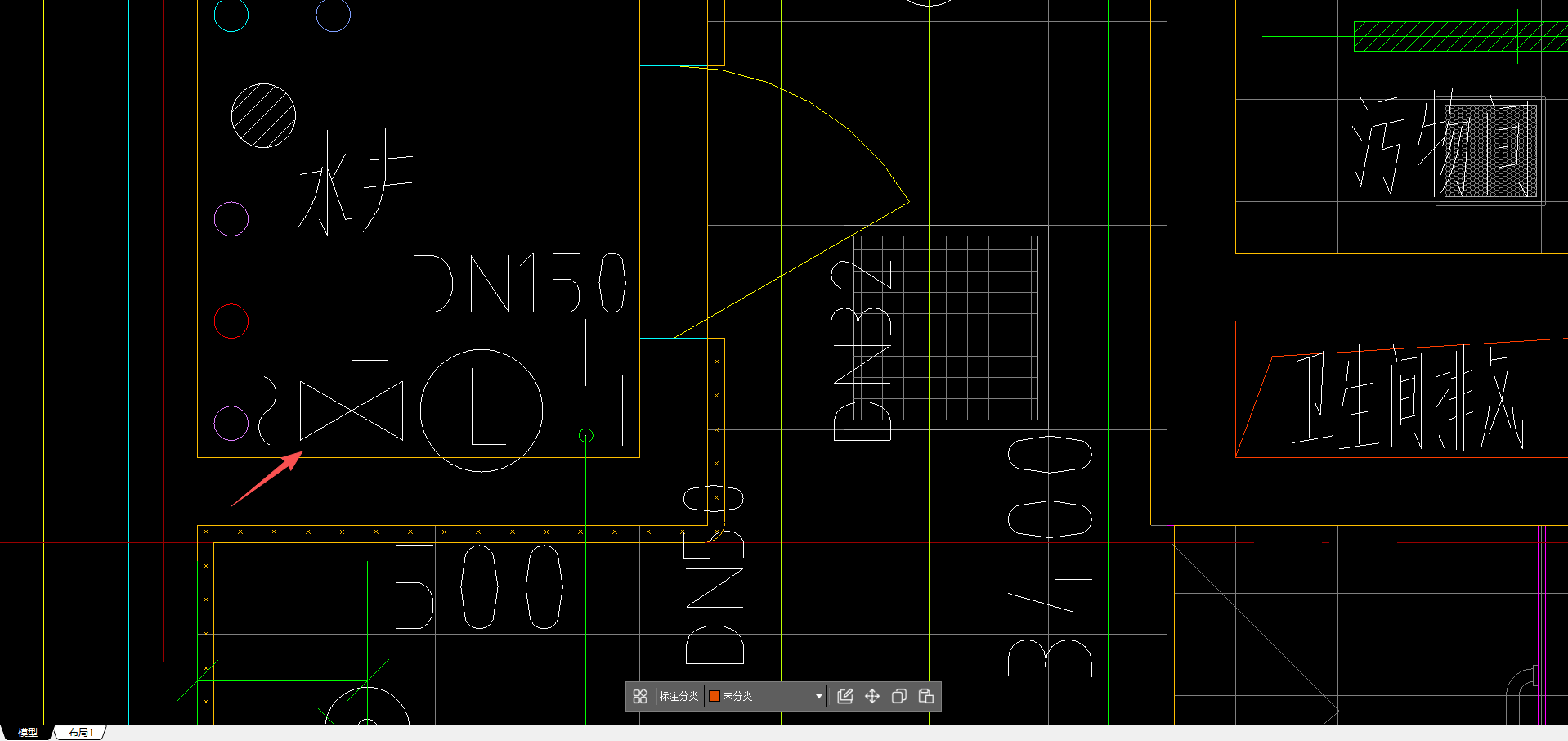Viewport: 1568px width, 741px height.
Task: Select the grid-hatched square beside DN32
Action: pyautogui.click(x=946, y=327)
